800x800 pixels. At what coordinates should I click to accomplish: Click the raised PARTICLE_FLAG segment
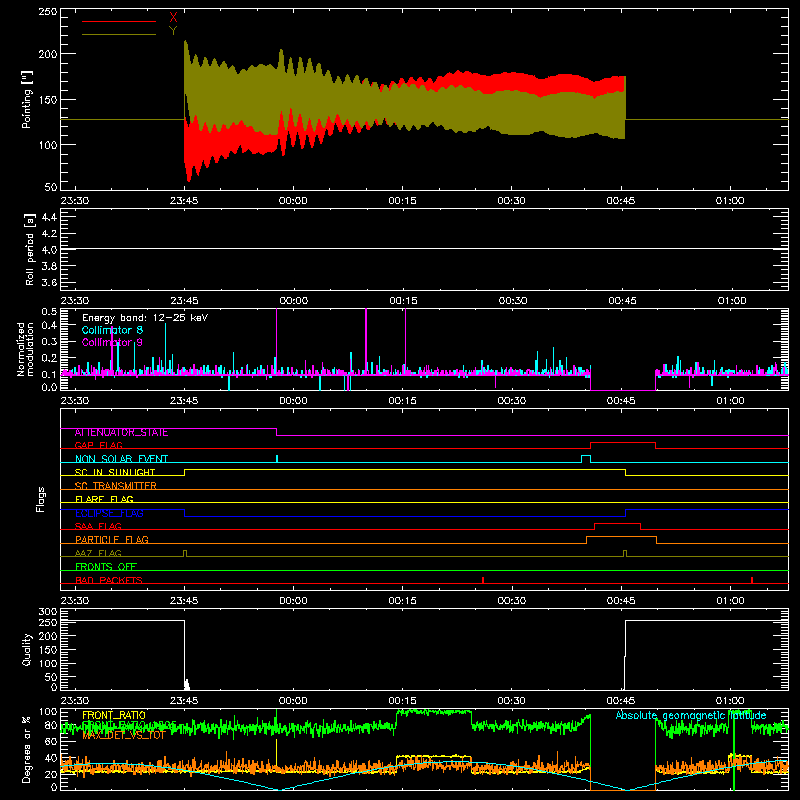[x=621, y=537]
